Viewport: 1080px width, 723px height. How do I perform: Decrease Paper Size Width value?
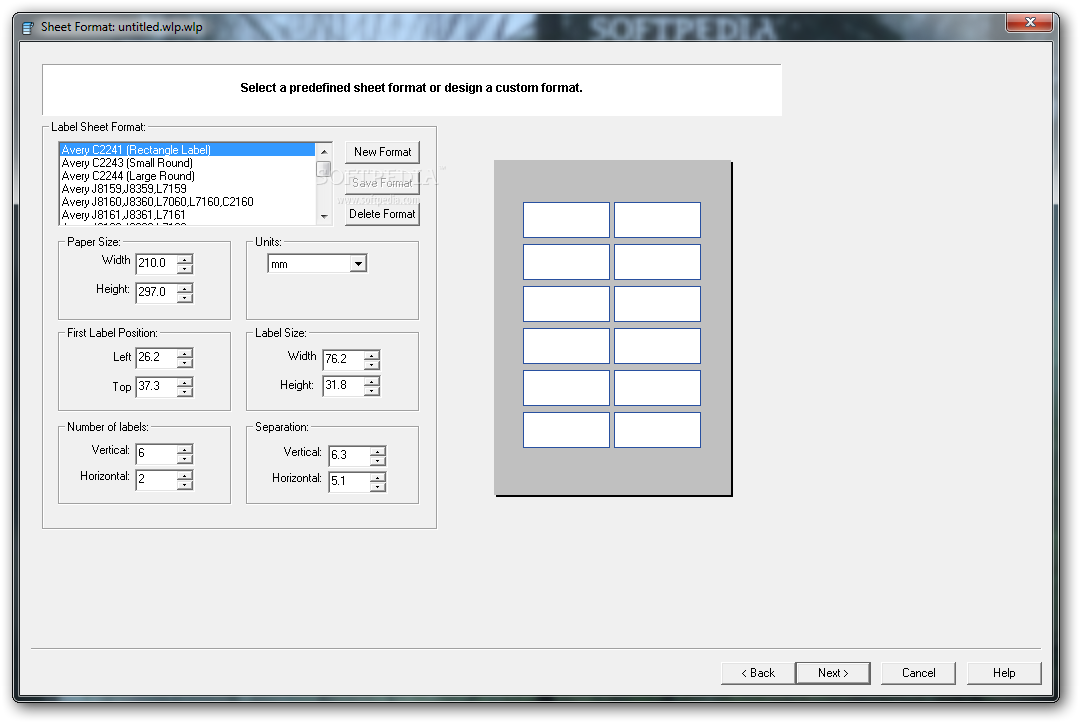pyautogui.click(x=185, y=269)
